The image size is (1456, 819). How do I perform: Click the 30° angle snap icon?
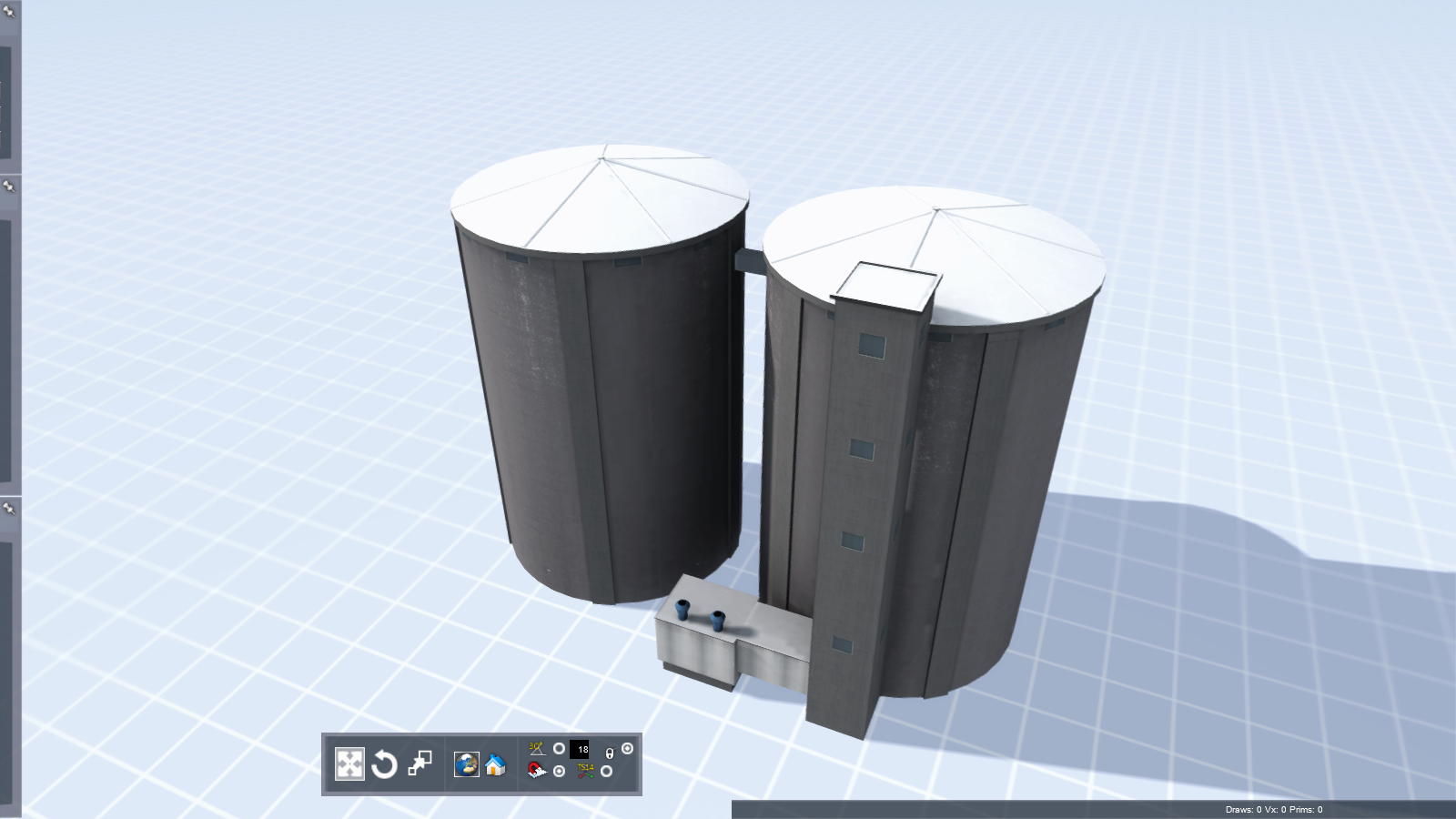point(537,749)
